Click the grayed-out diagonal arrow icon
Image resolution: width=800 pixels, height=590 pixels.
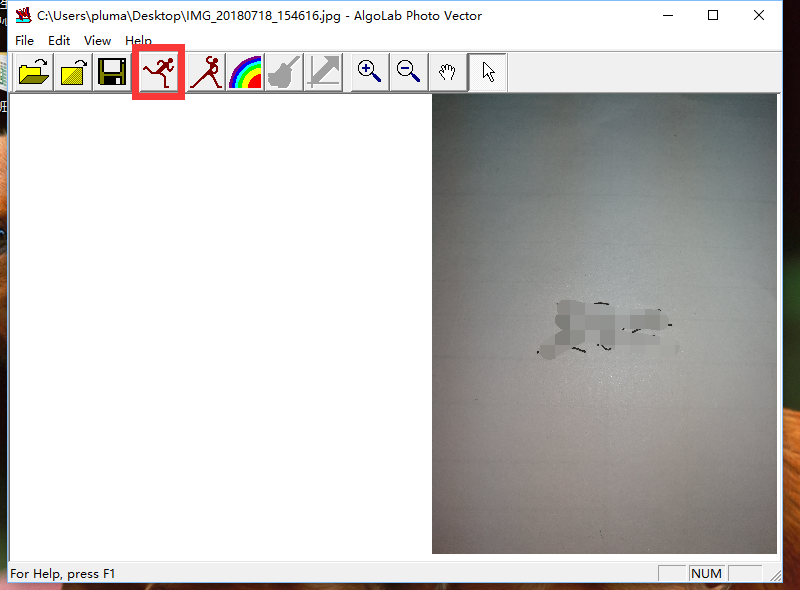pyautogui.click(x=323, y=73)
